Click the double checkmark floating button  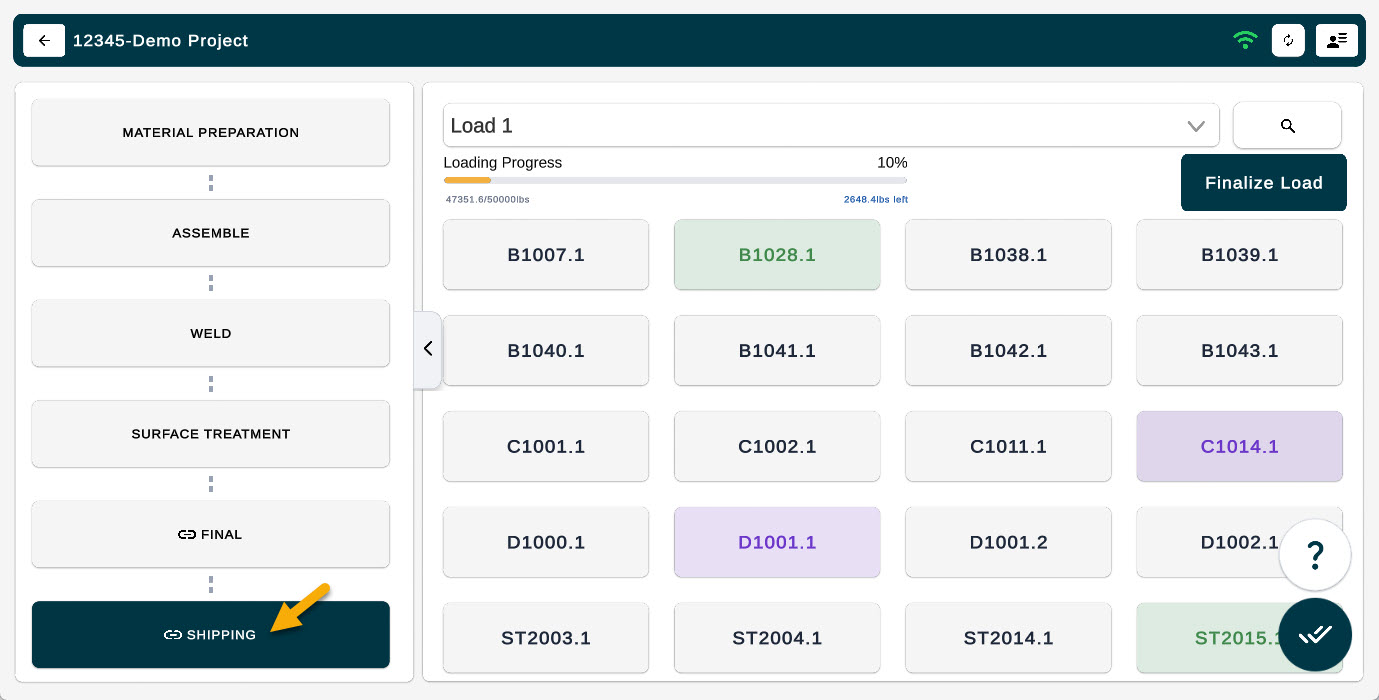[x=1315, y=634]
